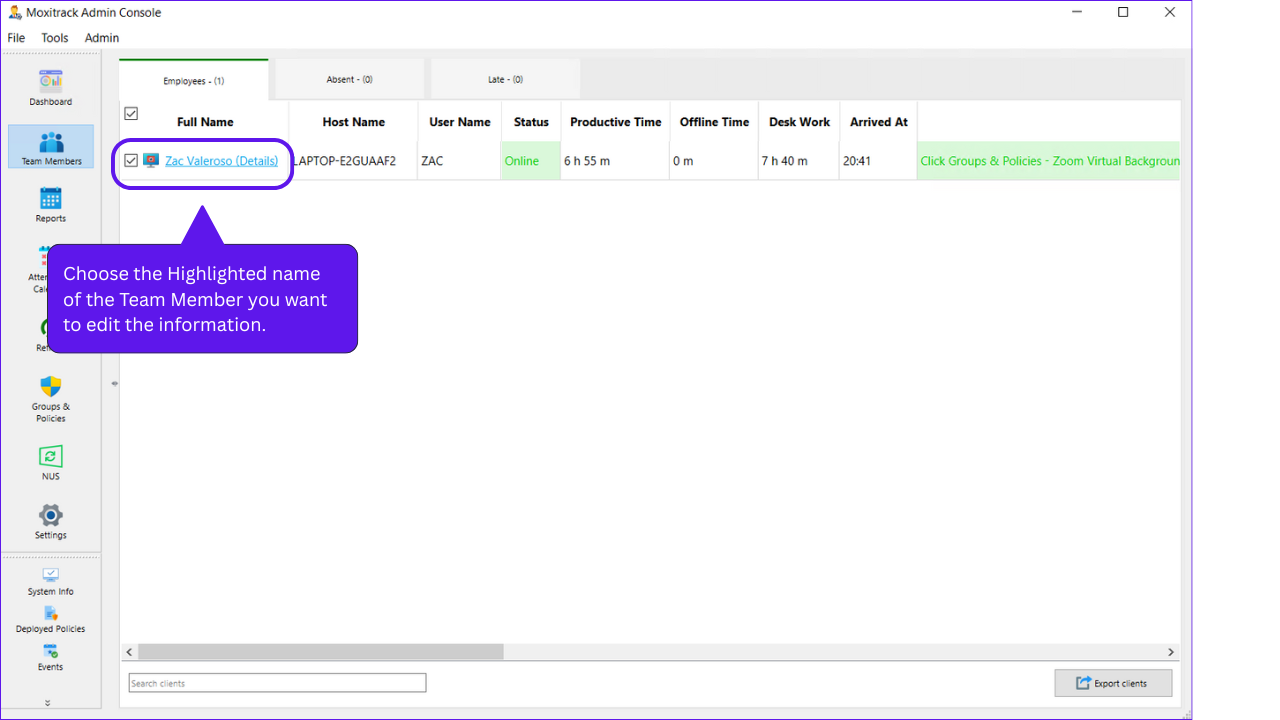Image resolution: width=1280 pixels, height=720 pixels.
Task: Click the Export clients button
Action: tap(1113, 683)
